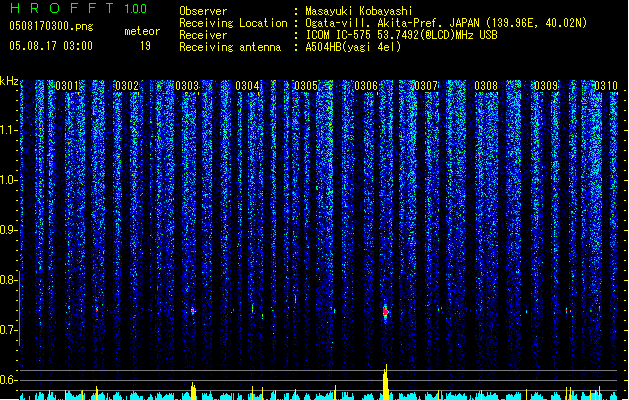Click the meteor count value 19
Screen dimensions: 629x400
click(x=145, y=46)
